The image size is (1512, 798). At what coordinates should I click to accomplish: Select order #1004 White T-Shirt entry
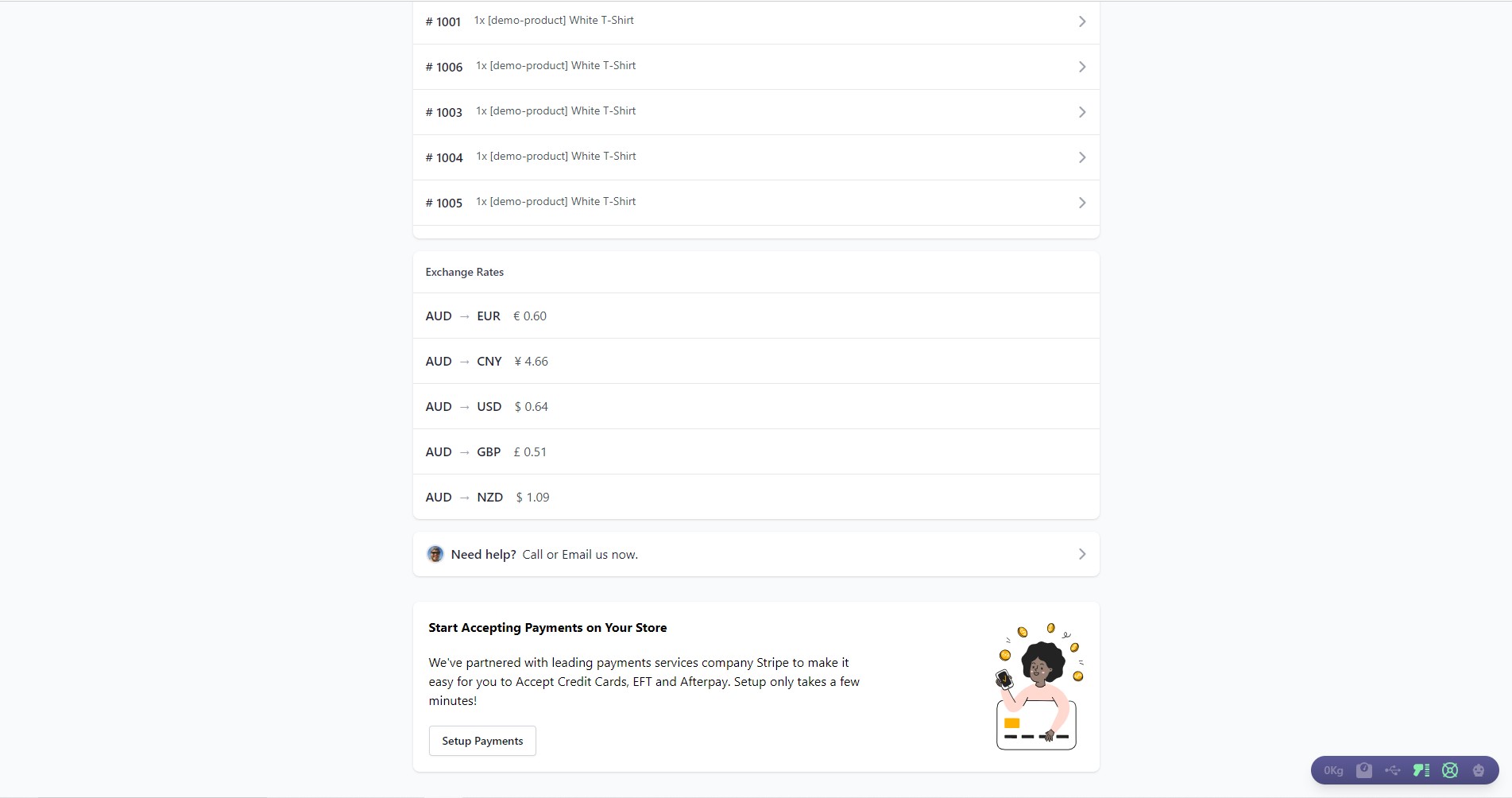pos(555,157)
